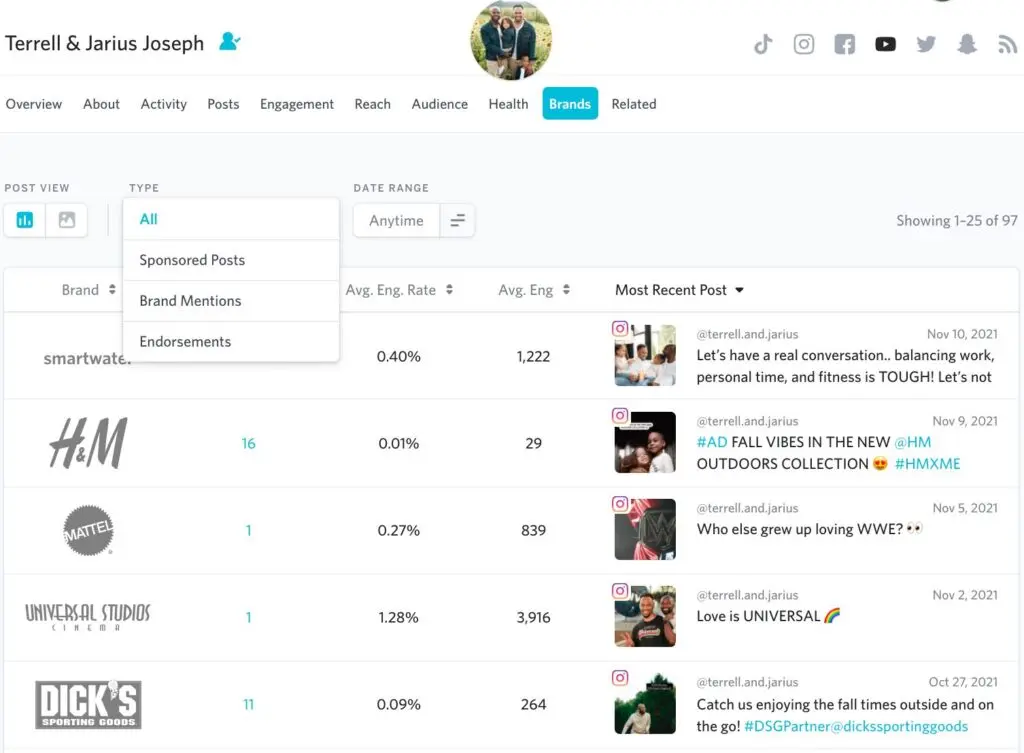This screenshot has height=753, width=1024.
Task: Switch to chart post view
Action: tap(25, 220)
